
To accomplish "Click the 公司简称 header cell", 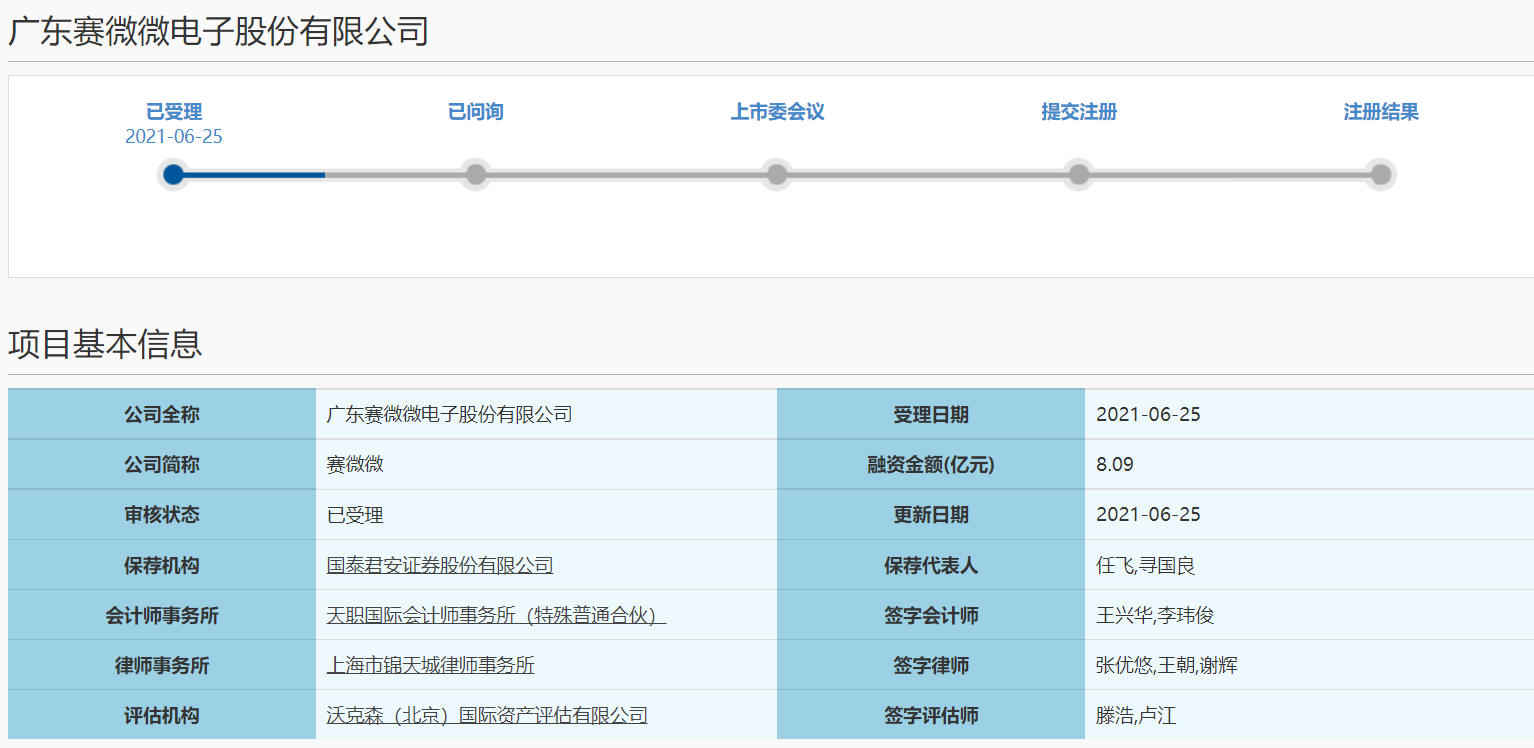I will tap(162, 464).
